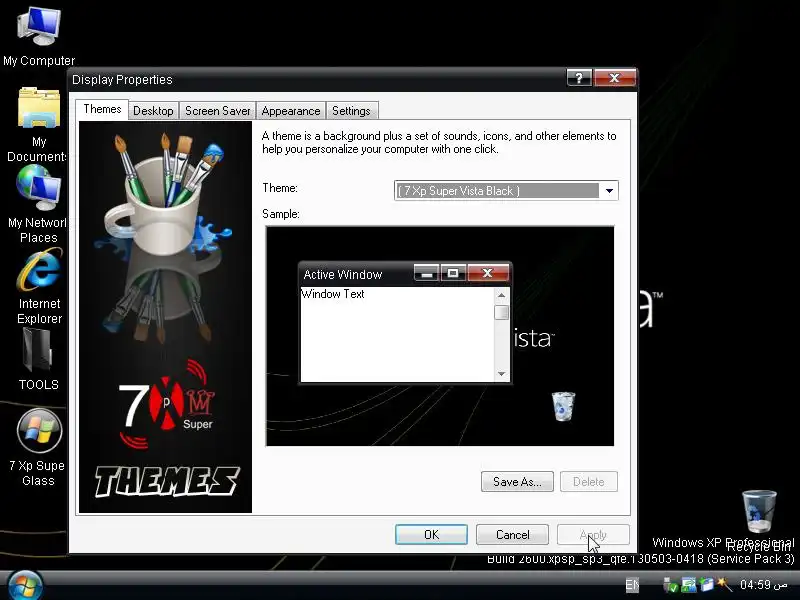The height and width of the screenshot is (600, 800).
Task: Click the Save As... button
Action: pos(517,482)
